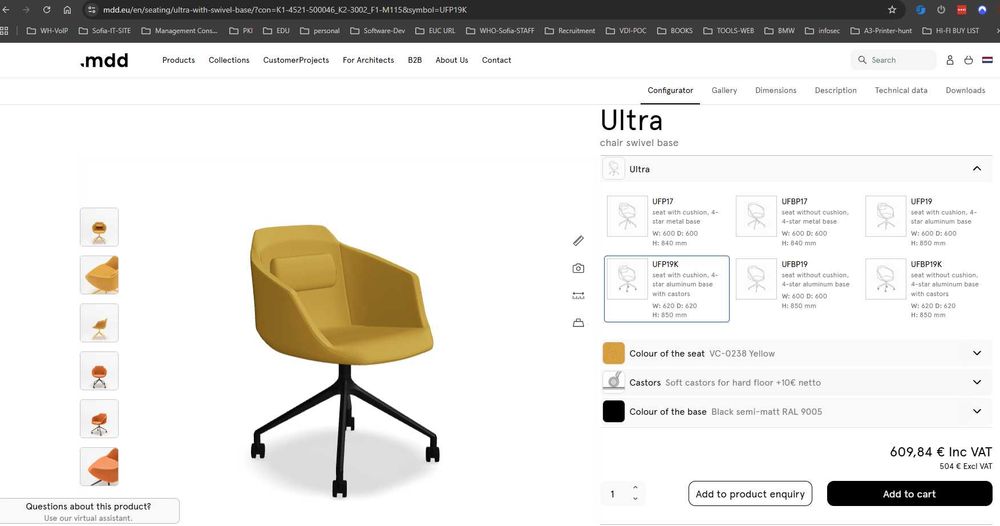Open the user account icon
The image size is (1000, 526).
tap(950, 60)
